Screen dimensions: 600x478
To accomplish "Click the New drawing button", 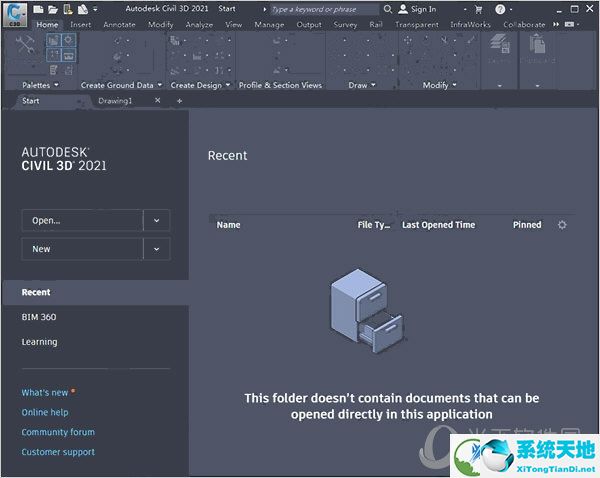I will point(82,249).
